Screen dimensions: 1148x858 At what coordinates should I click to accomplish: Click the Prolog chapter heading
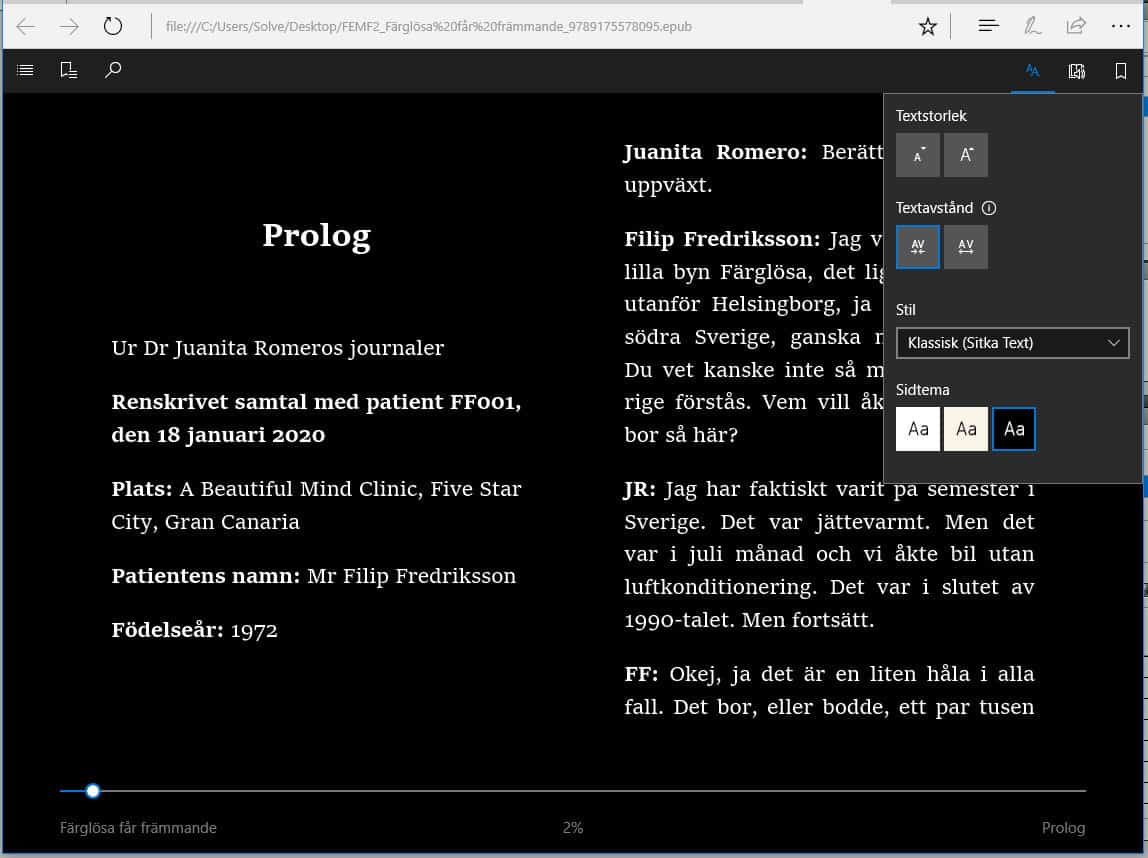[x=316, y=236]
